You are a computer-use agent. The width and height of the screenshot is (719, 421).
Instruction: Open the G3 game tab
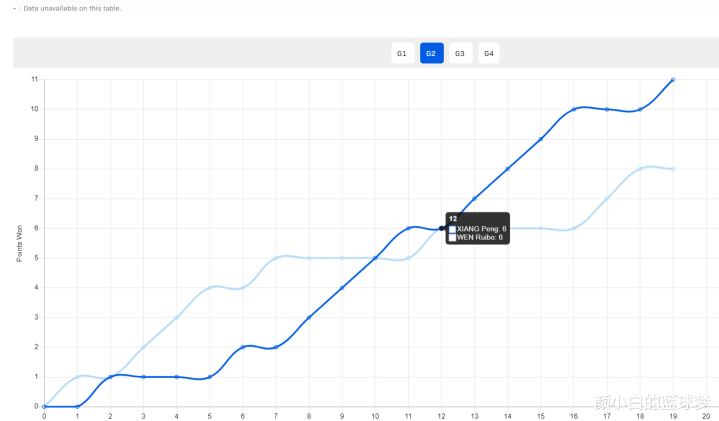[x=460, y=53]
